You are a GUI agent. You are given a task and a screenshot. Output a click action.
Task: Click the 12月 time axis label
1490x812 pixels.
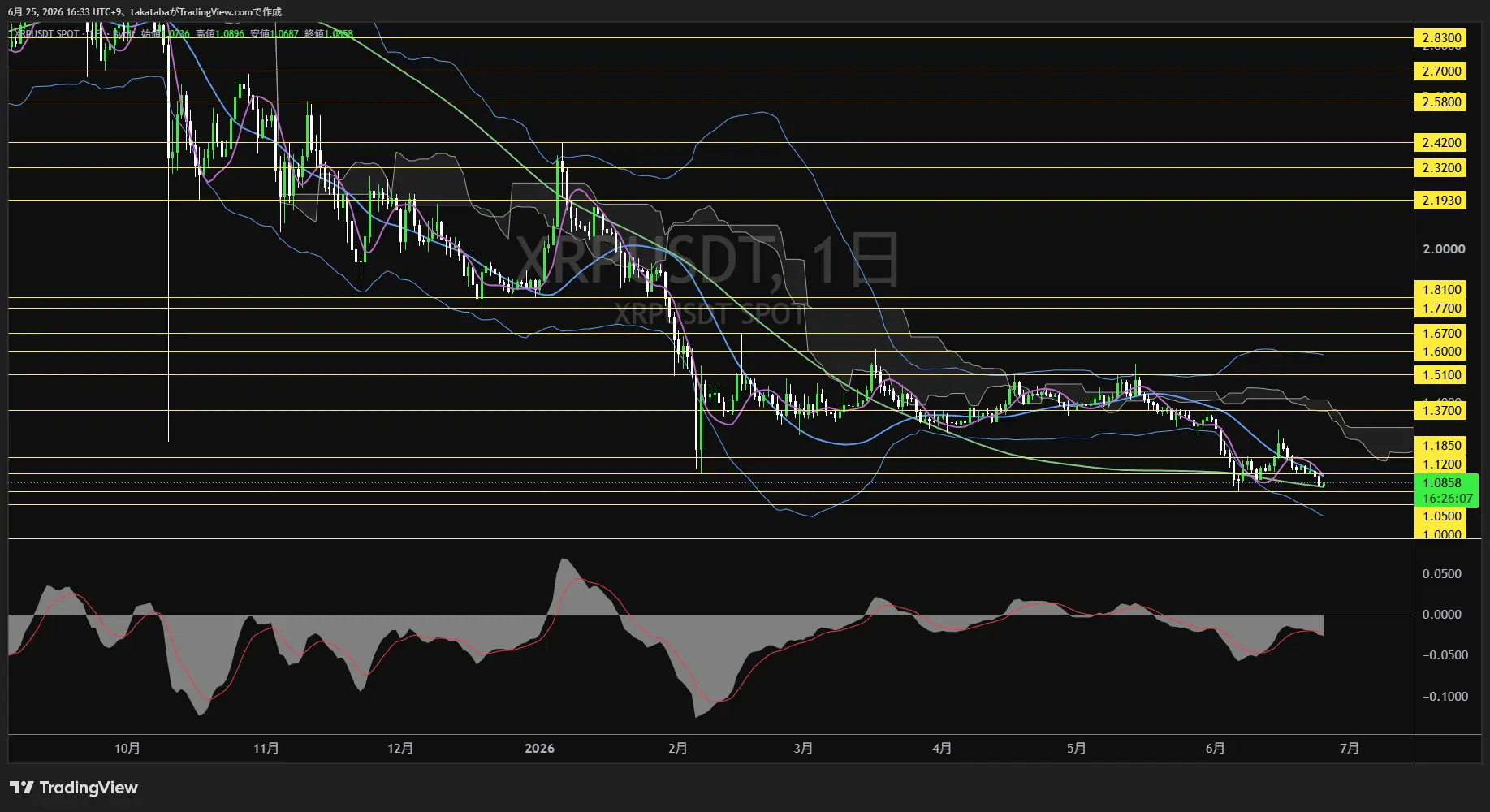pyautogui.click(x=400, y=749)
